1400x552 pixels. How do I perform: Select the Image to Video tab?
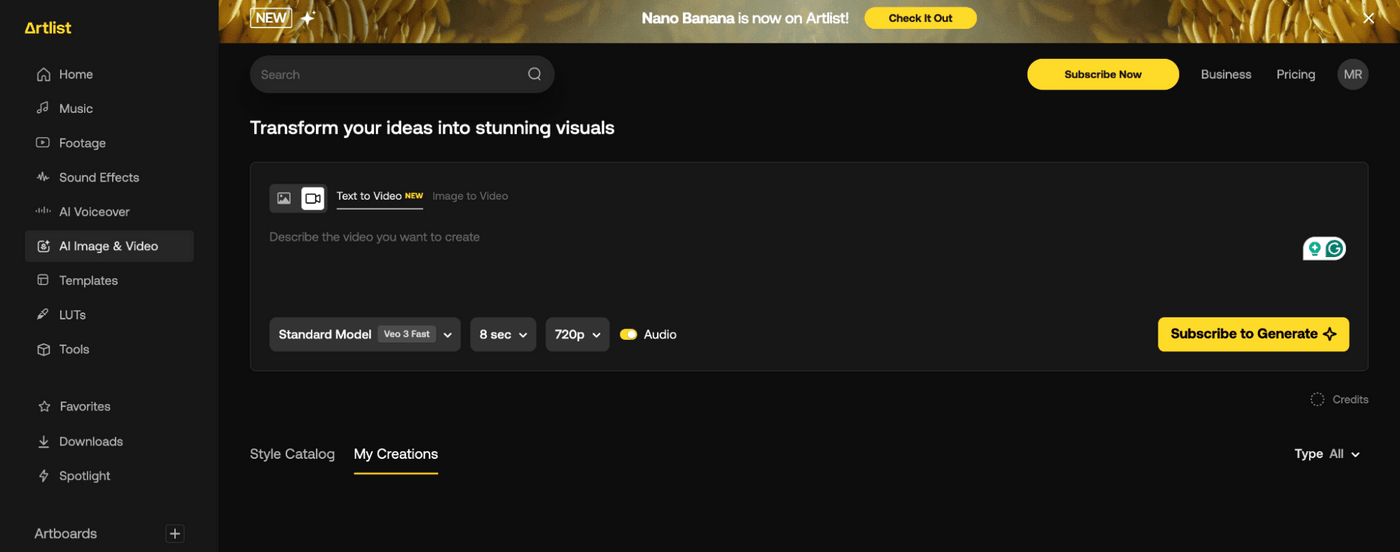pos(470,196)
